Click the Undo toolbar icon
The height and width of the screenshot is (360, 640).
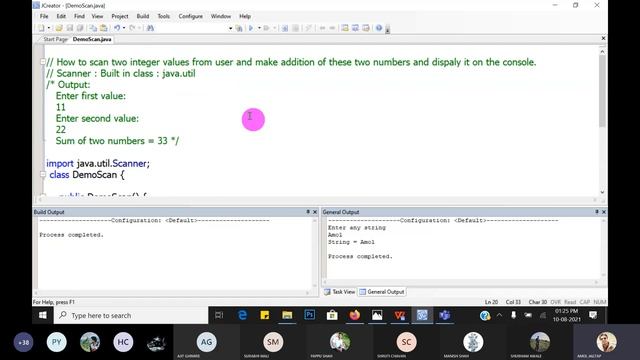[x=117, y=28]
